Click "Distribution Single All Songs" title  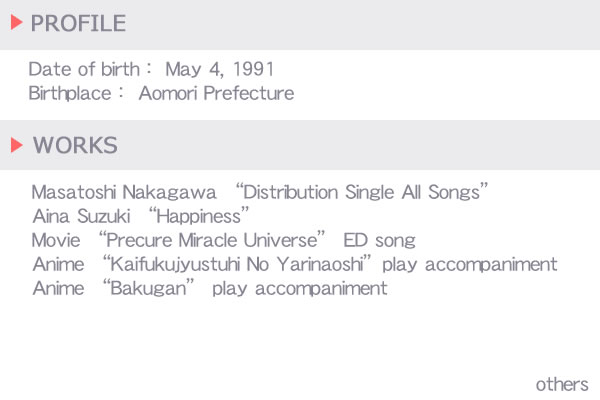pyautogui.click(x=362, y=191)
